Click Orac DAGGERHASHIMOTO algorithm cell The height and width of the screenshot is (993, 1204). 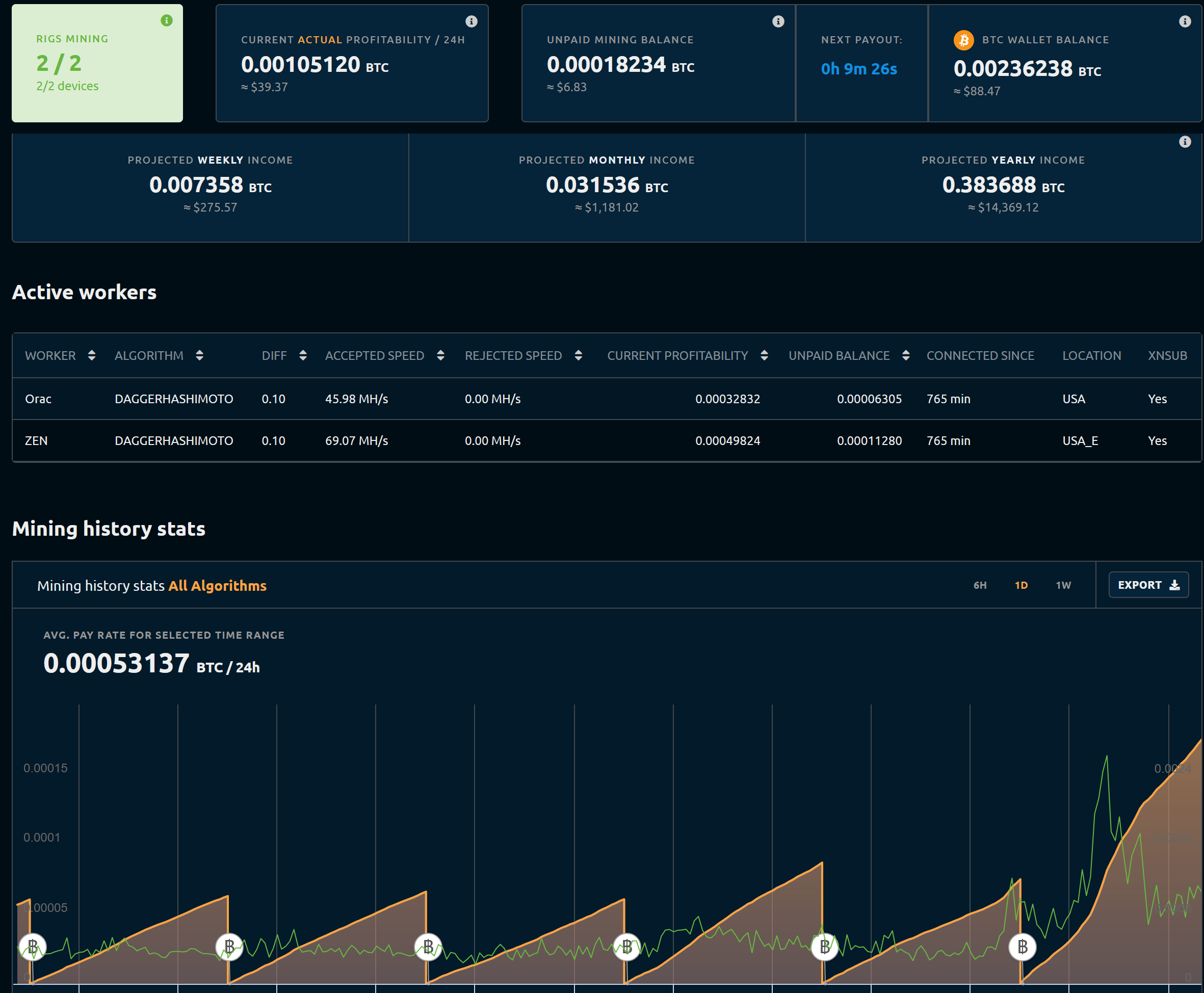(x=174, y=399)
